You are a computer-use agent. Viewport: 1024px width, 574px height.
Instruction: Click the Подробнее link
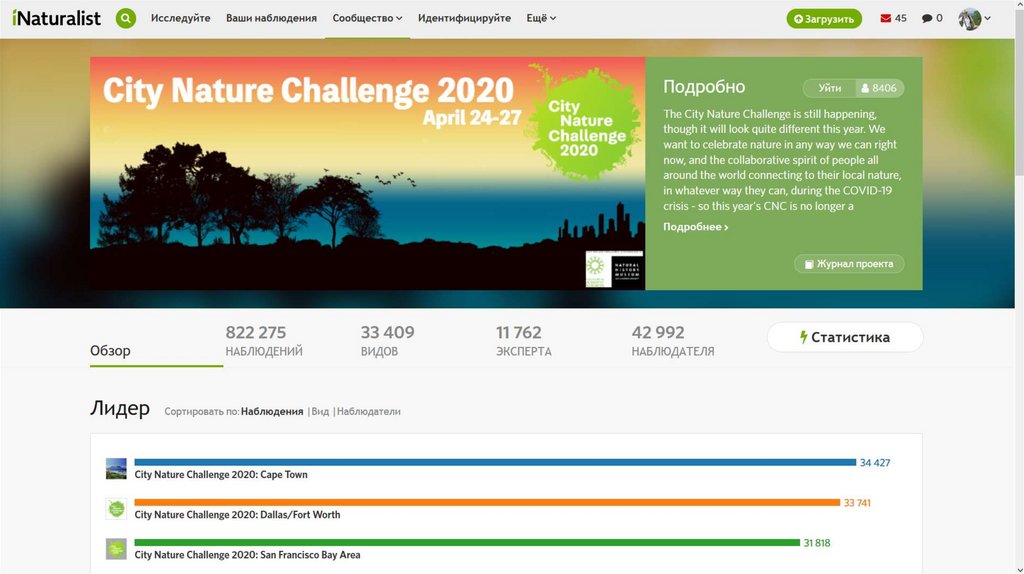(x=695, y=227)
